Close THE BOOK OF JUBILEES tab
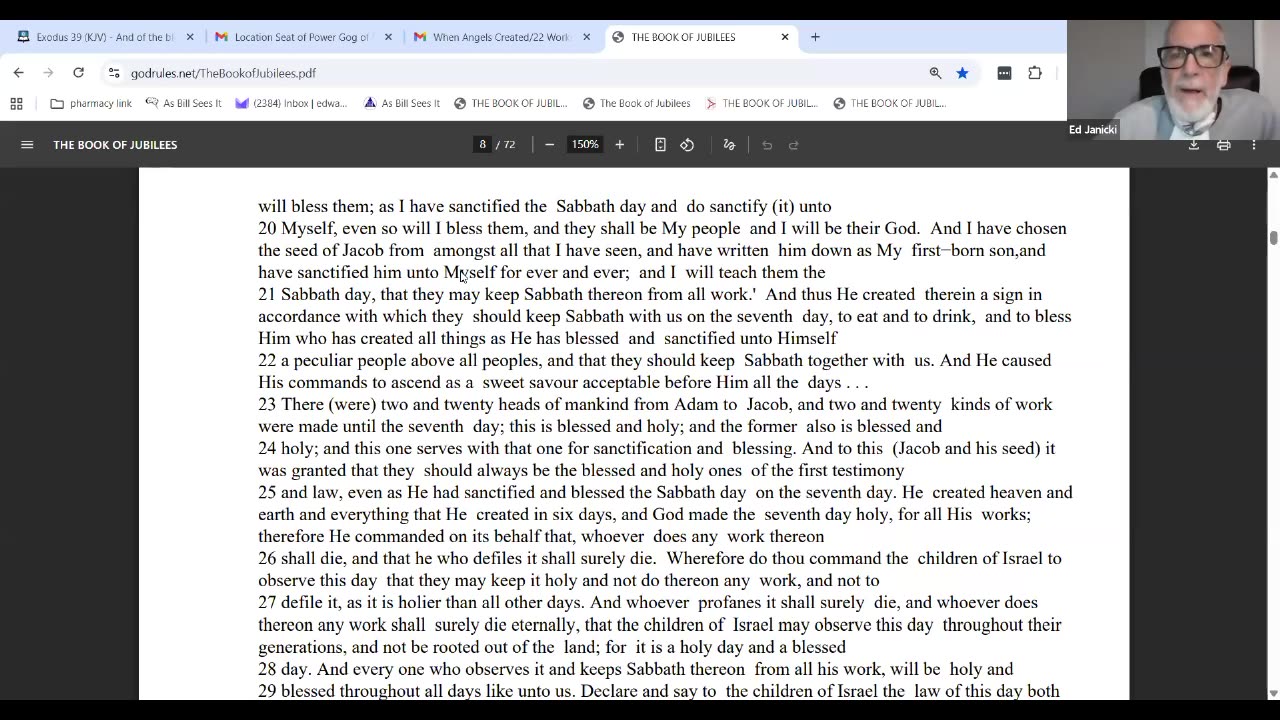The image size is (1280, 720). tap(785, 37)
